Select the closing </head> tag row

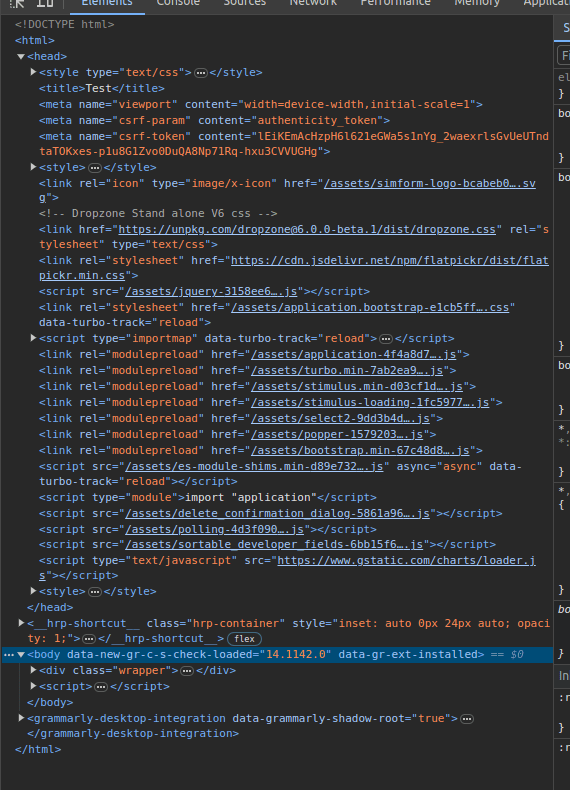(50, 608)
